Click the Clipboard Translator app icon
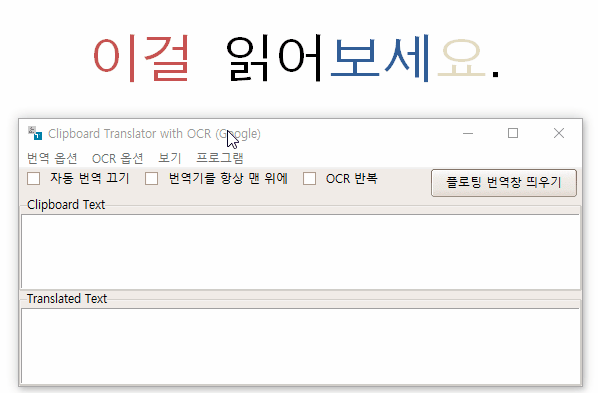This screenshot has width=598, height=393. [35, 133]
